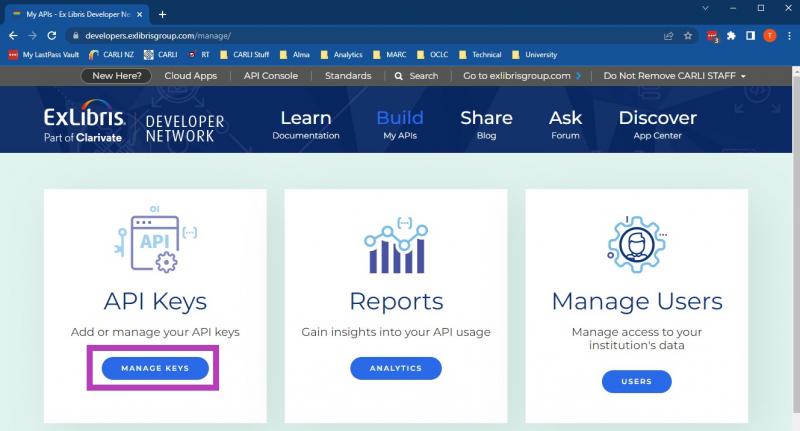This screenshot has width=800, height=431.
Task: Open the LastPass extension icon
Action: [x=712, y=36]
